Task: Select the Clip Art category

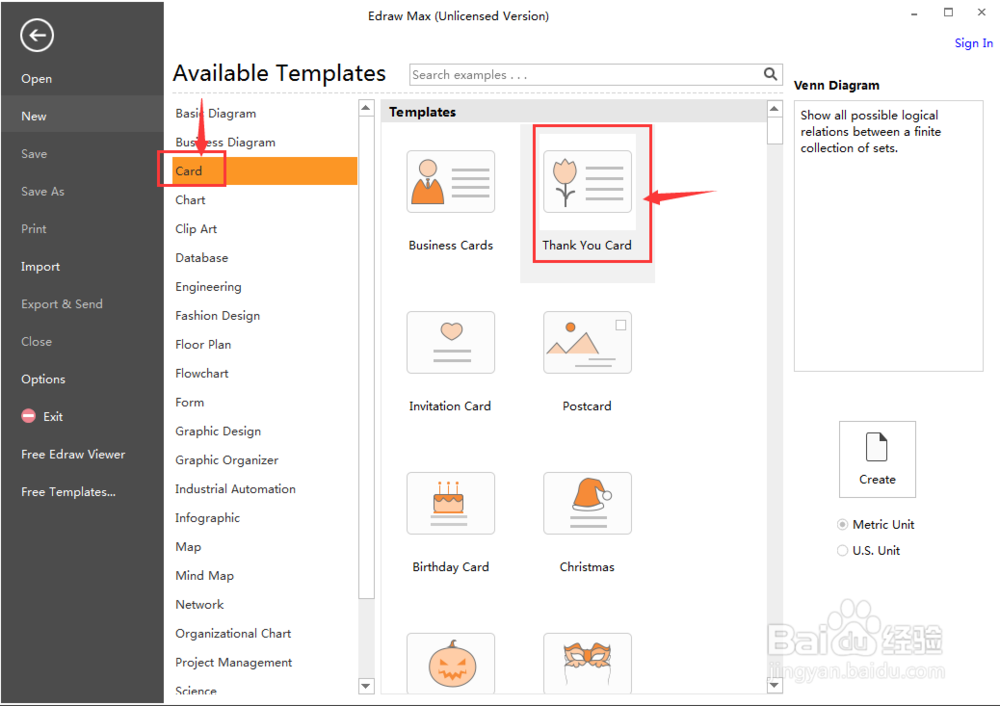Action: click(x=196, y=228)
